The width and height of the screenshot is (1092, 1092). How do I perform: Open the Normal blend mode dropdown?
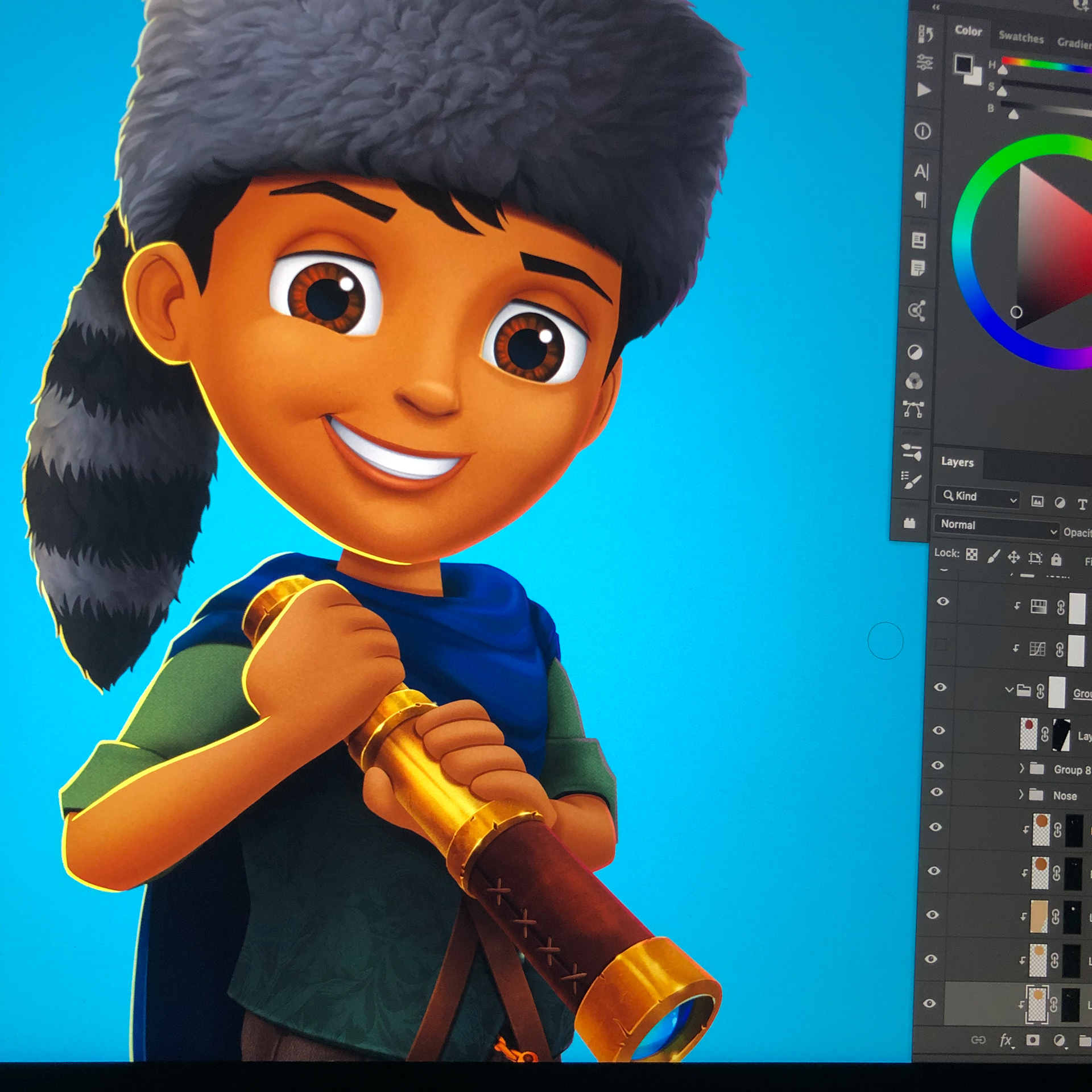click(996, 525)
